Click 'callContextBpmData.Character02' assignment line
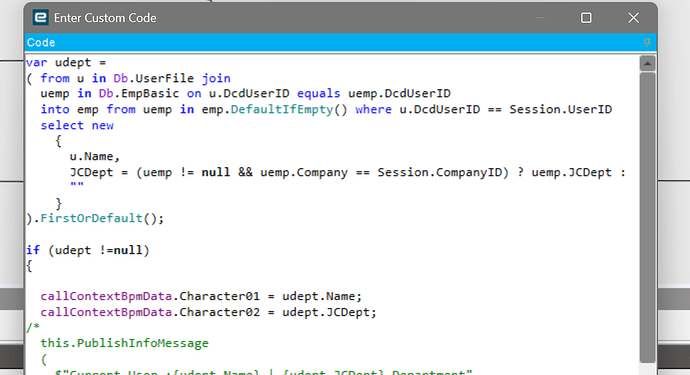The width and height of the screenshot is (690, 375). [x=209, y=312]
